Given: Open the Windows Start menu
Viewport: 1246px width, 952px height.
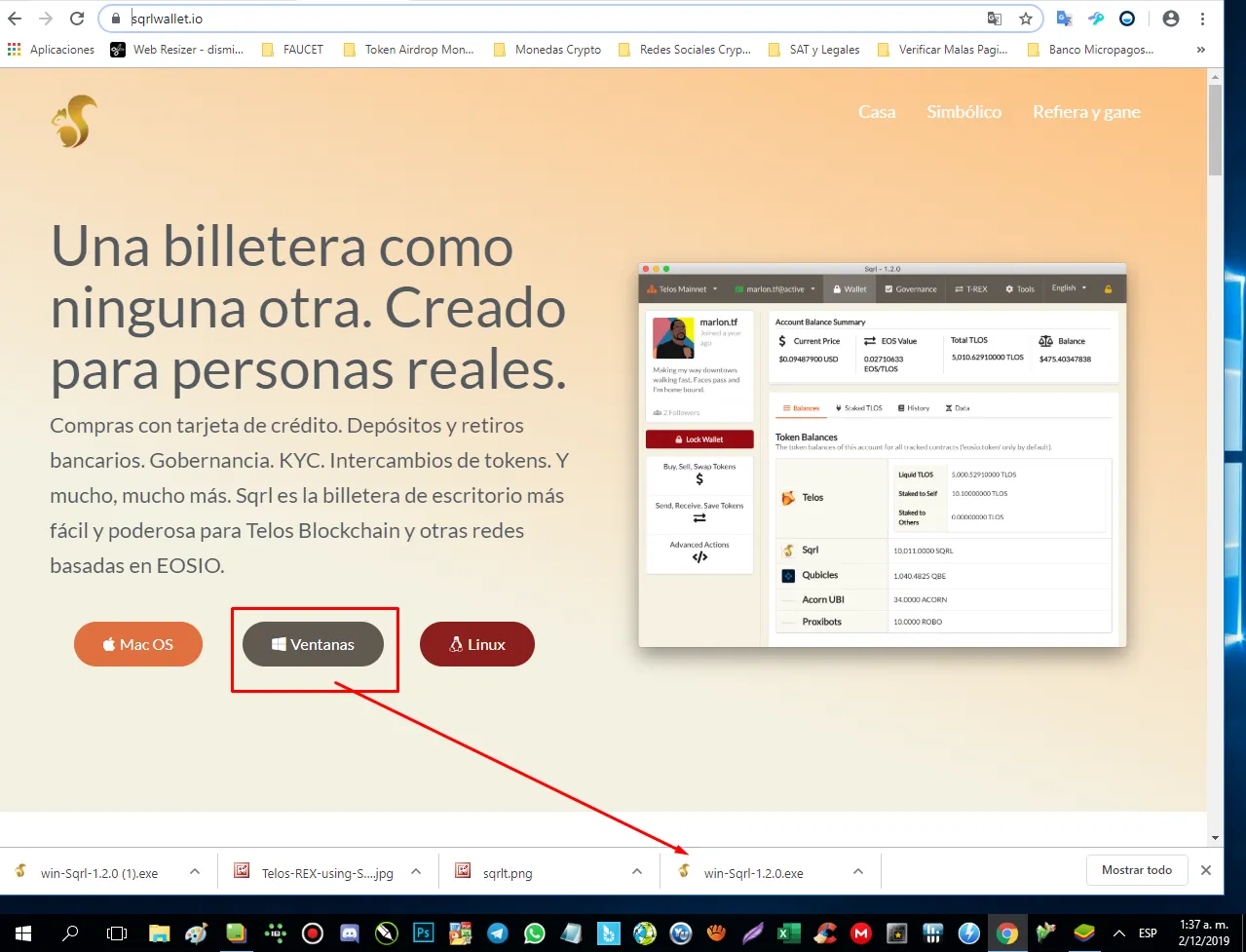Looking at the screenshot, I should [x=23, y=933].
